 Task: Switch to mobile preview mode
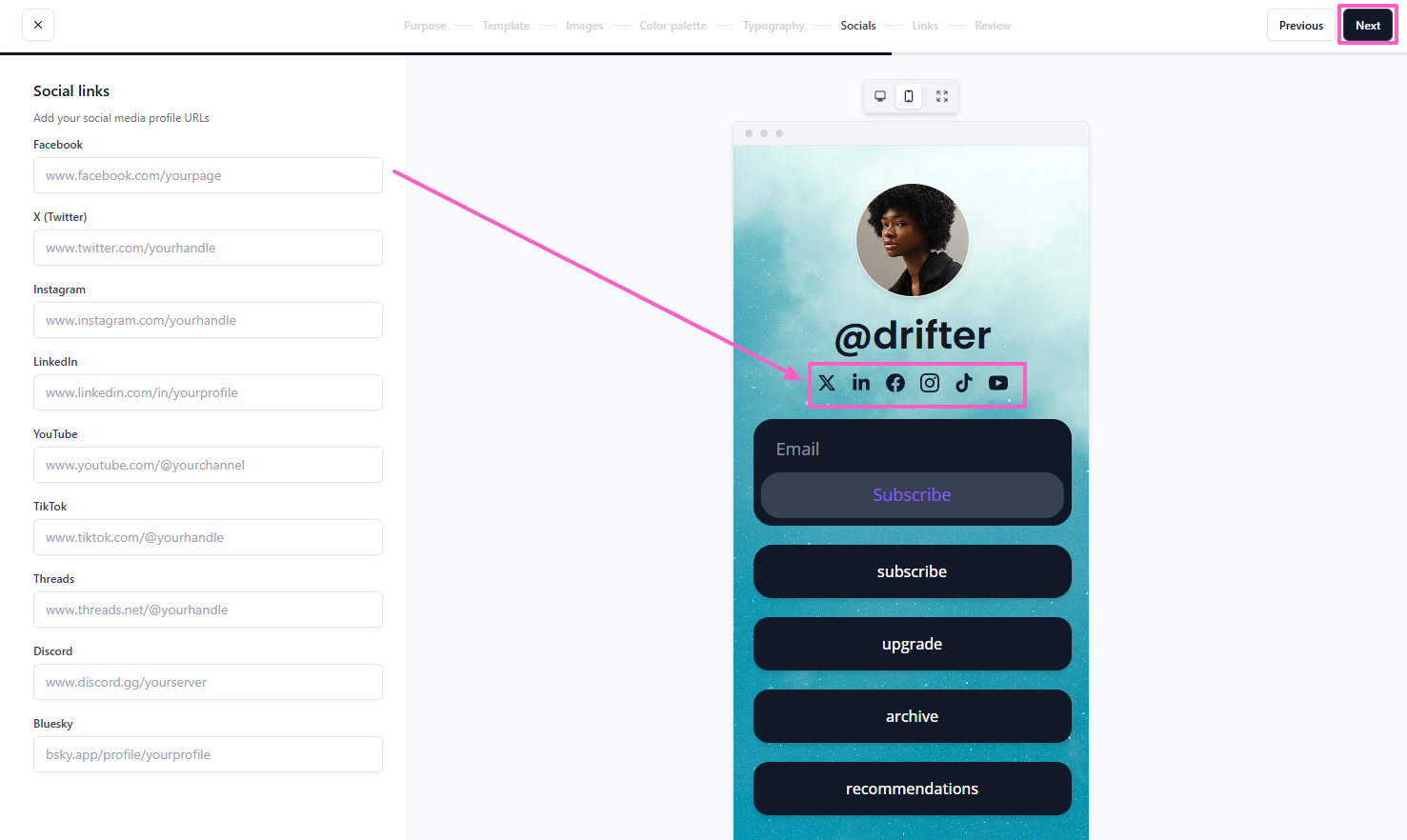(x=909, y=96)
